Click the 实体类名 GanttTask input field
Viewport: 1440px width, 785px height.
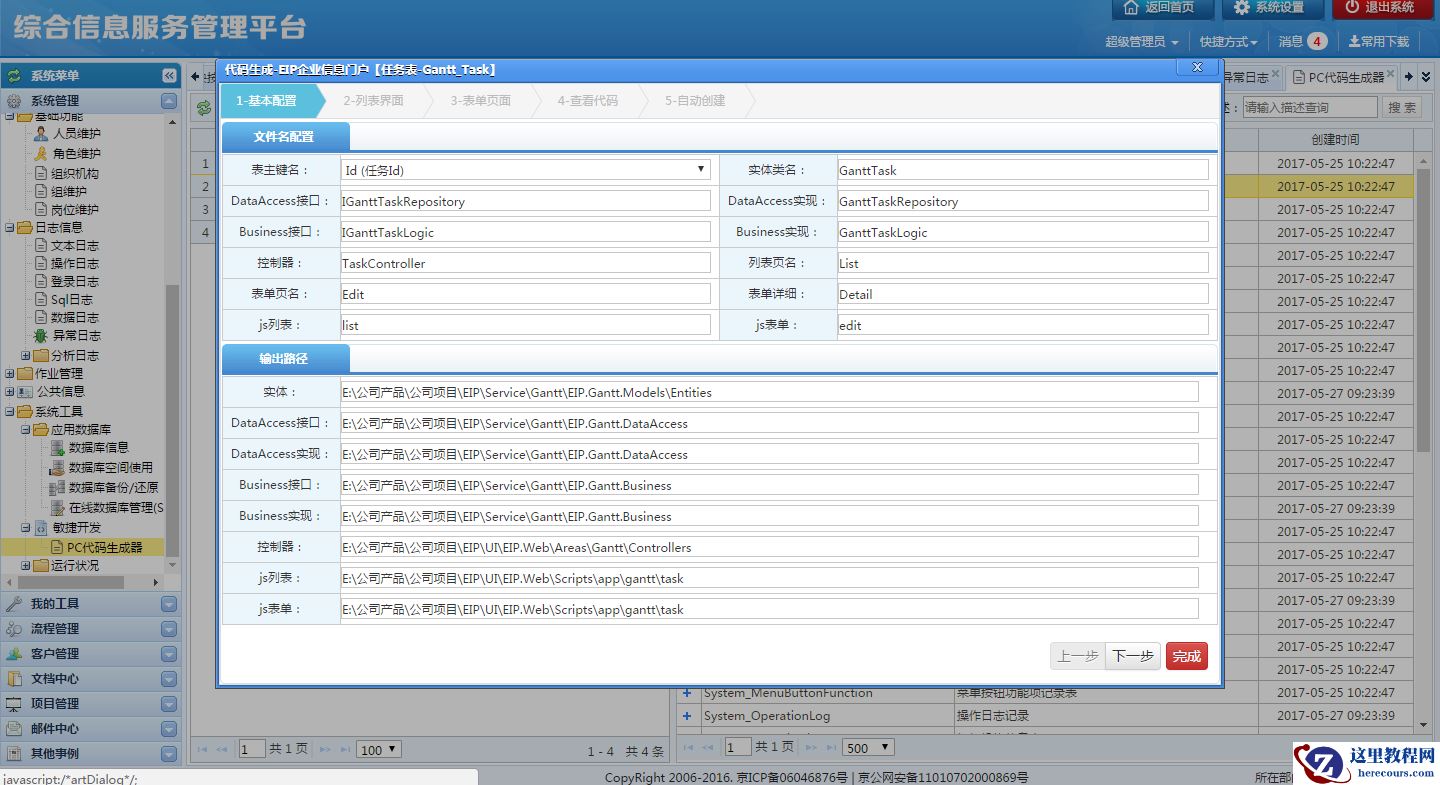point(1022,170)
